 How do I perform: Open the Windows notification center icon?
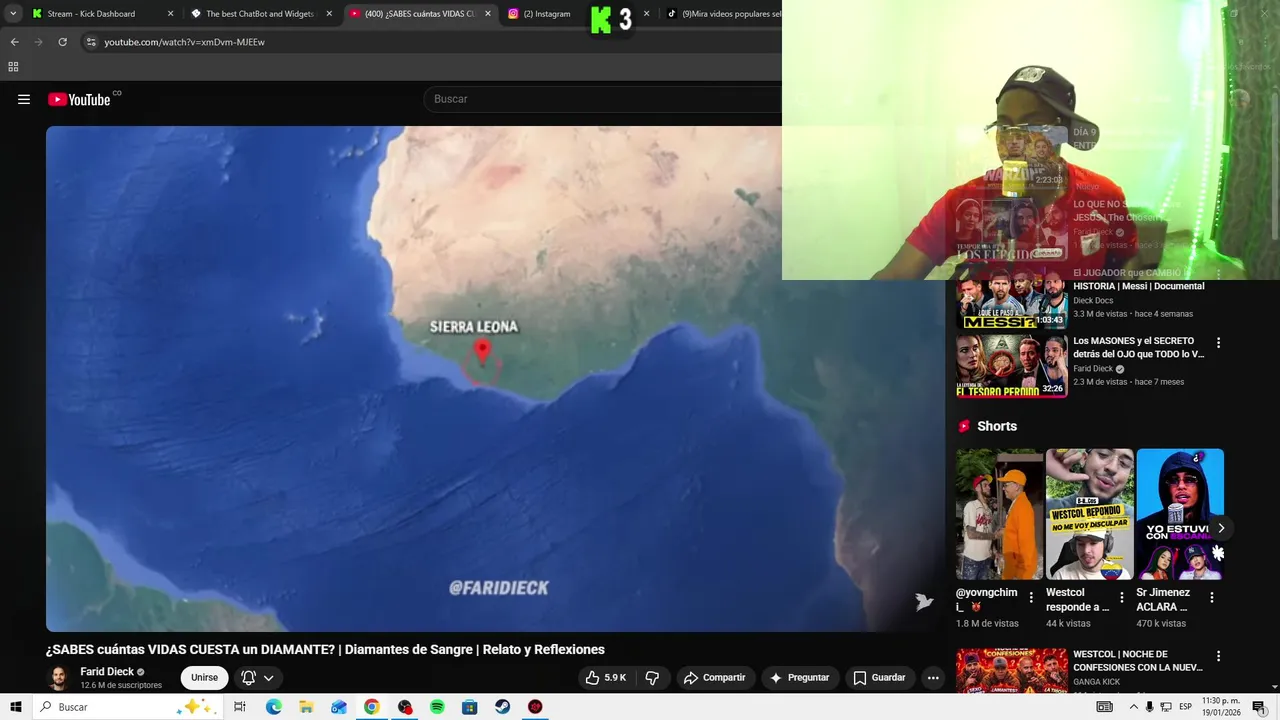click(x=1259, y=707)
